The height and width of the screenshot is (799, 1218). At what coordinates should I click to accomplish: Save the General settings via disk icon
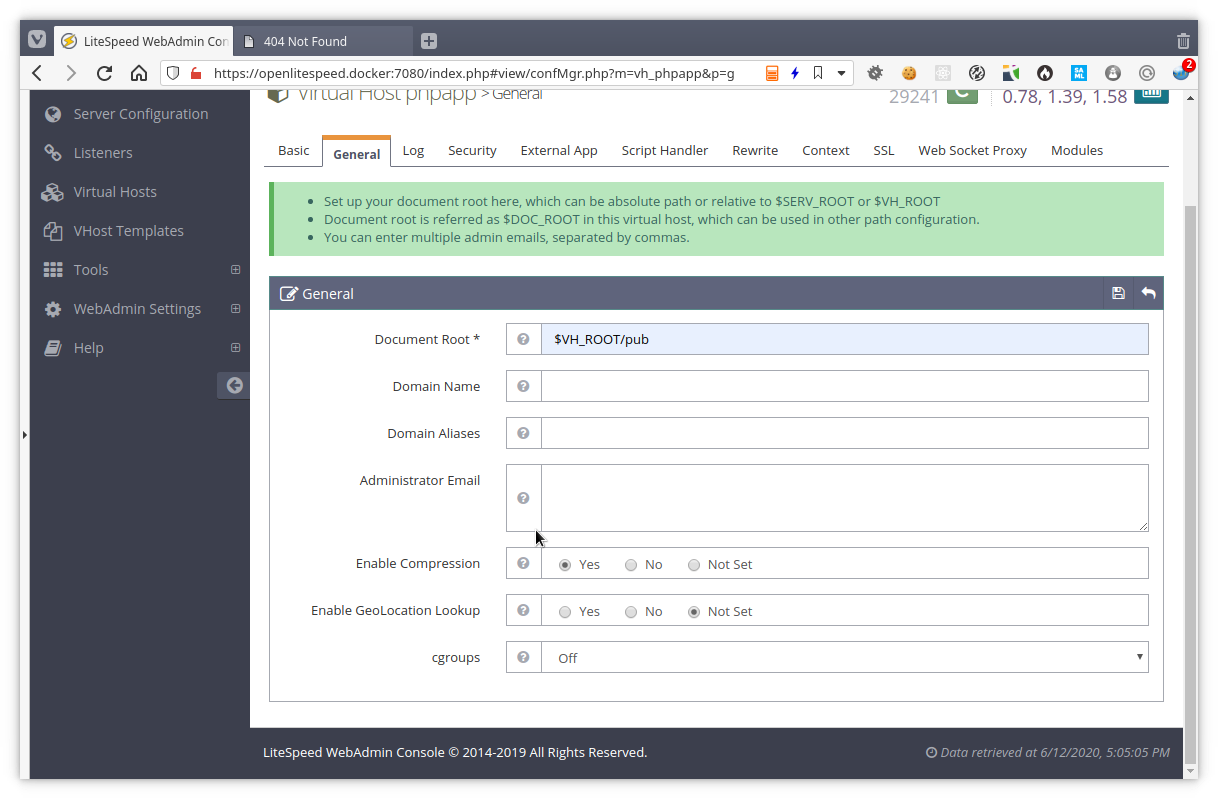1118,293
